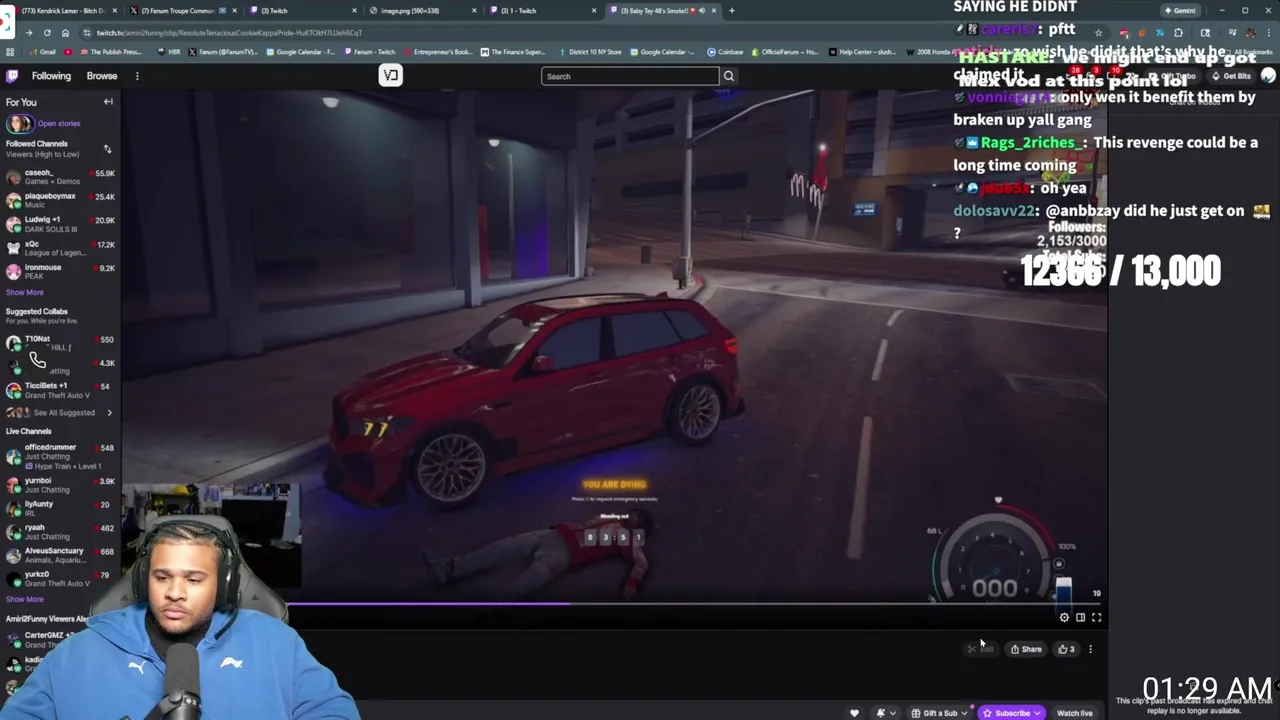Open the player settings gear
Screen dimensions: 1280x720
pyautogui.click(x=1064, y=618)
